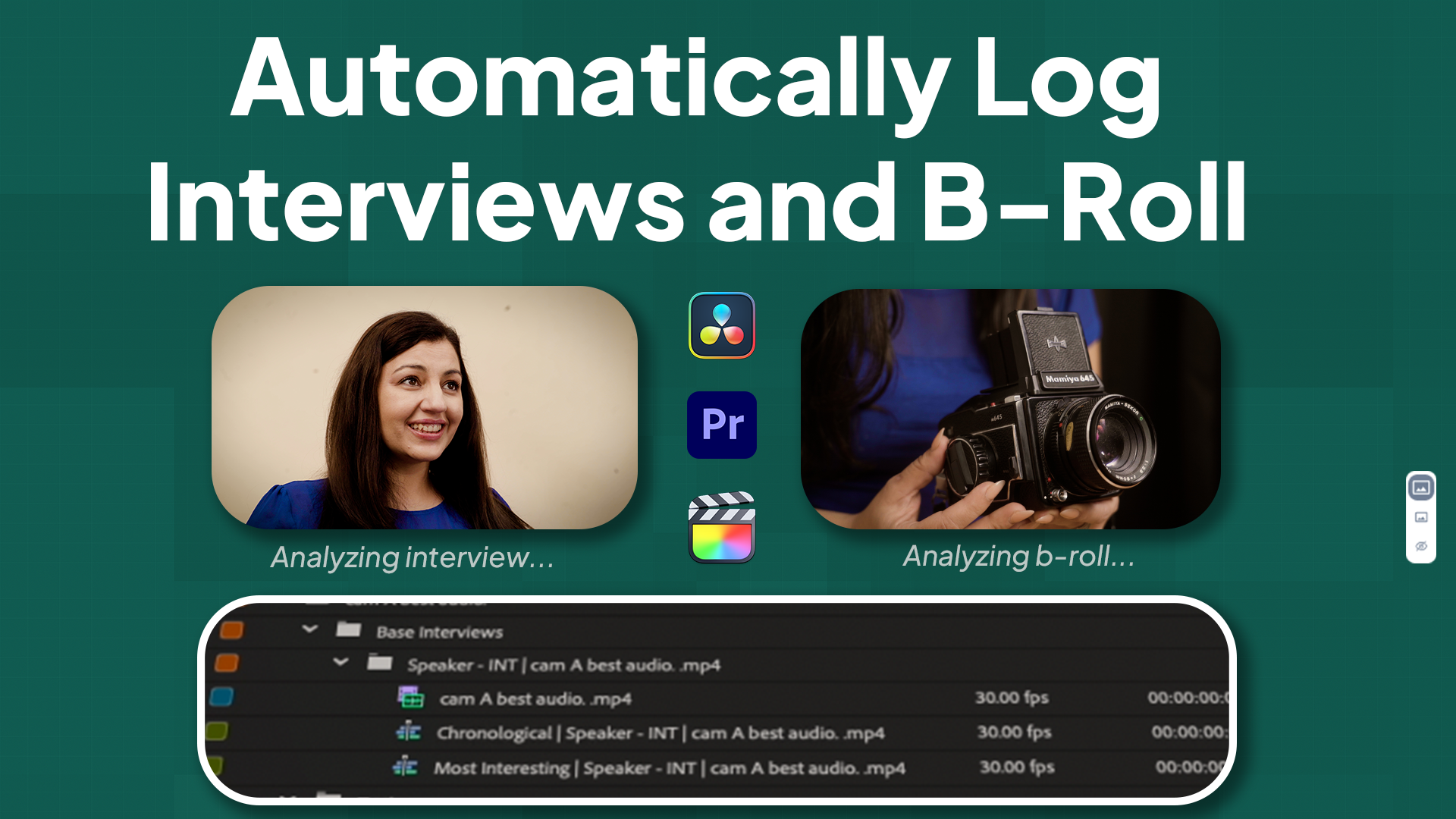
Task: Click the Base Interviews folder icon
Action: [348, 629]
